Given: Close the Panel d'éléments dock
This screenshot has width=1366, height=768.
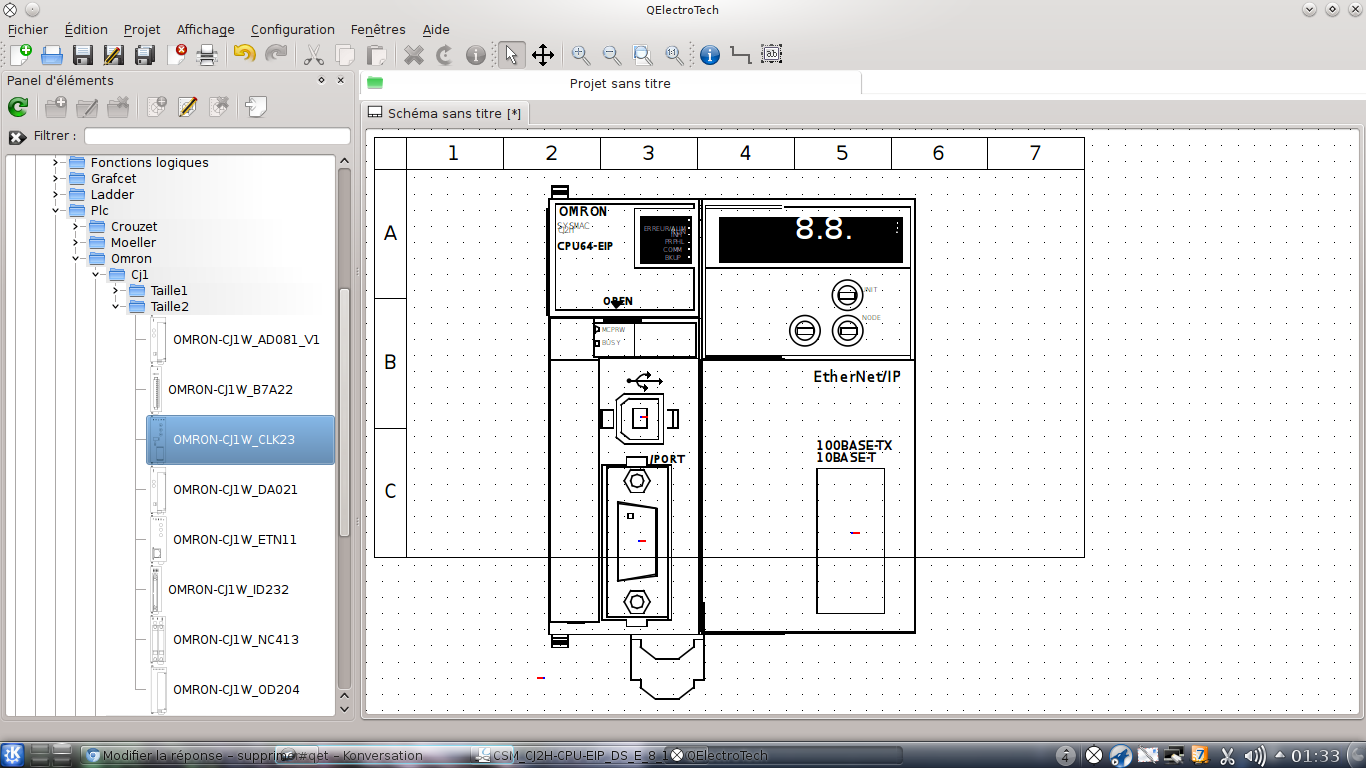Looking at the screenshot, I should pyautogui.click(x=341, y=80).
